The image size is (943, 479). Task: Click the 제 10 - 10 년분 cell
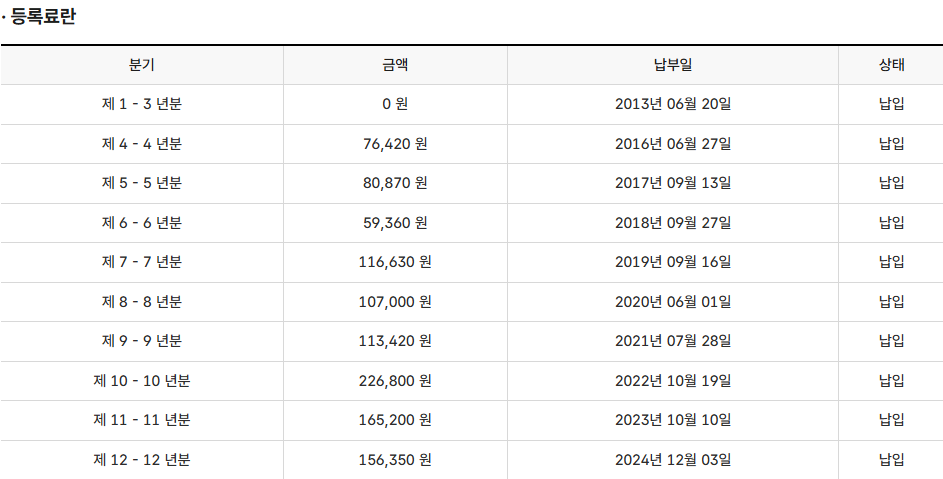[142, 381]
